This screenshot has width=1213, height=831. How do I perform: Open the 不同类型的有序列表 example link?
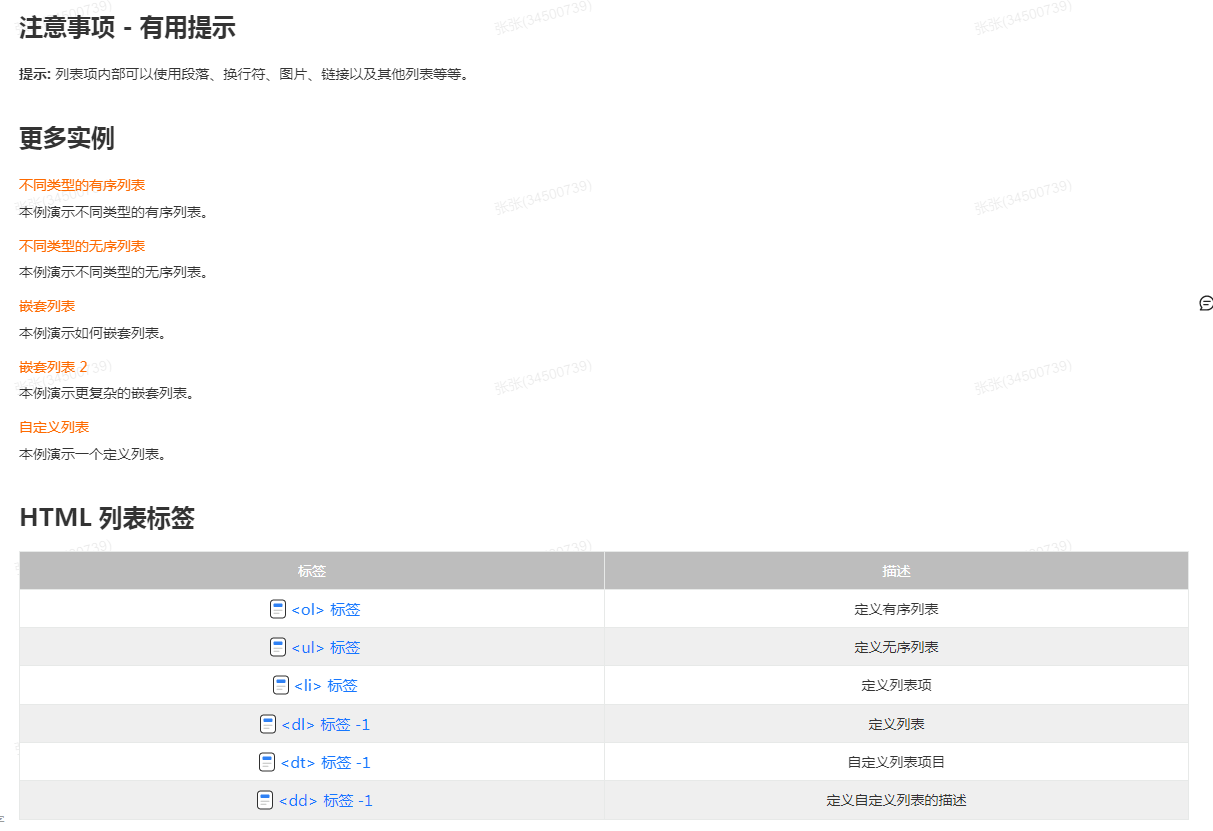coord(82,185)
